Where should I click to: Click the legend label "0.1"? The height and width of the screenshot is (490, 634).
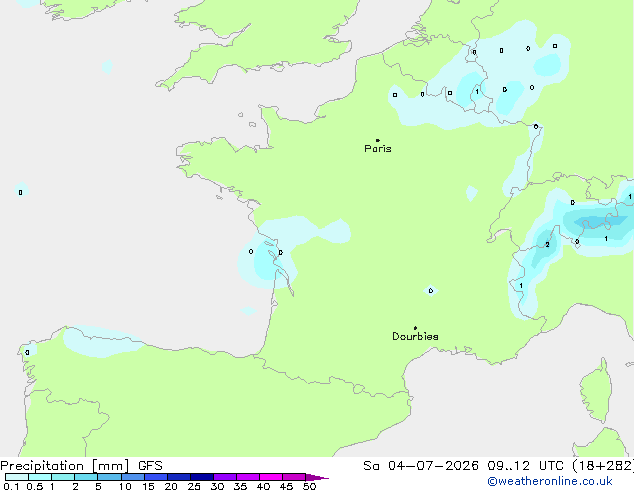[x=11, y=486]
